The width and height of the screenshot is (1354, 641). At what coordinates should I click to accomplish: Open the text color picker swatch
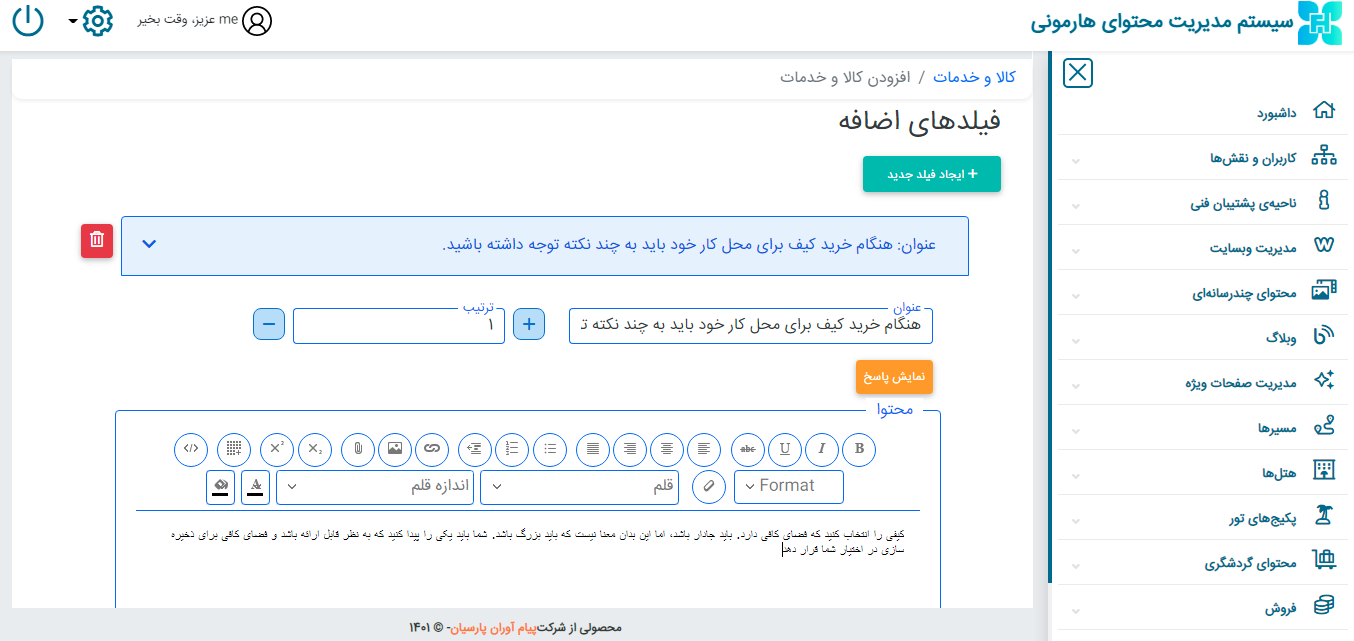(x=256, y=487)
